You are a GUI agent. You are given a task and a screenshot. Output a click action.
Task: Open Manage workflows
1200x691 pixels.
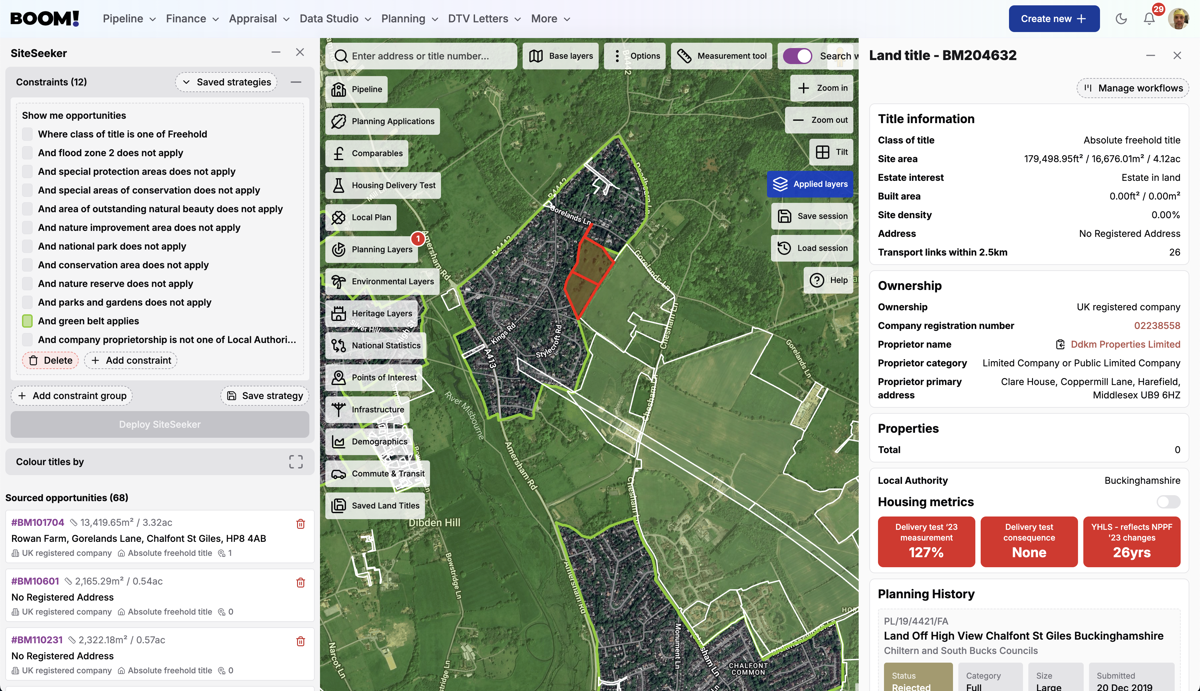(1133, 88)
